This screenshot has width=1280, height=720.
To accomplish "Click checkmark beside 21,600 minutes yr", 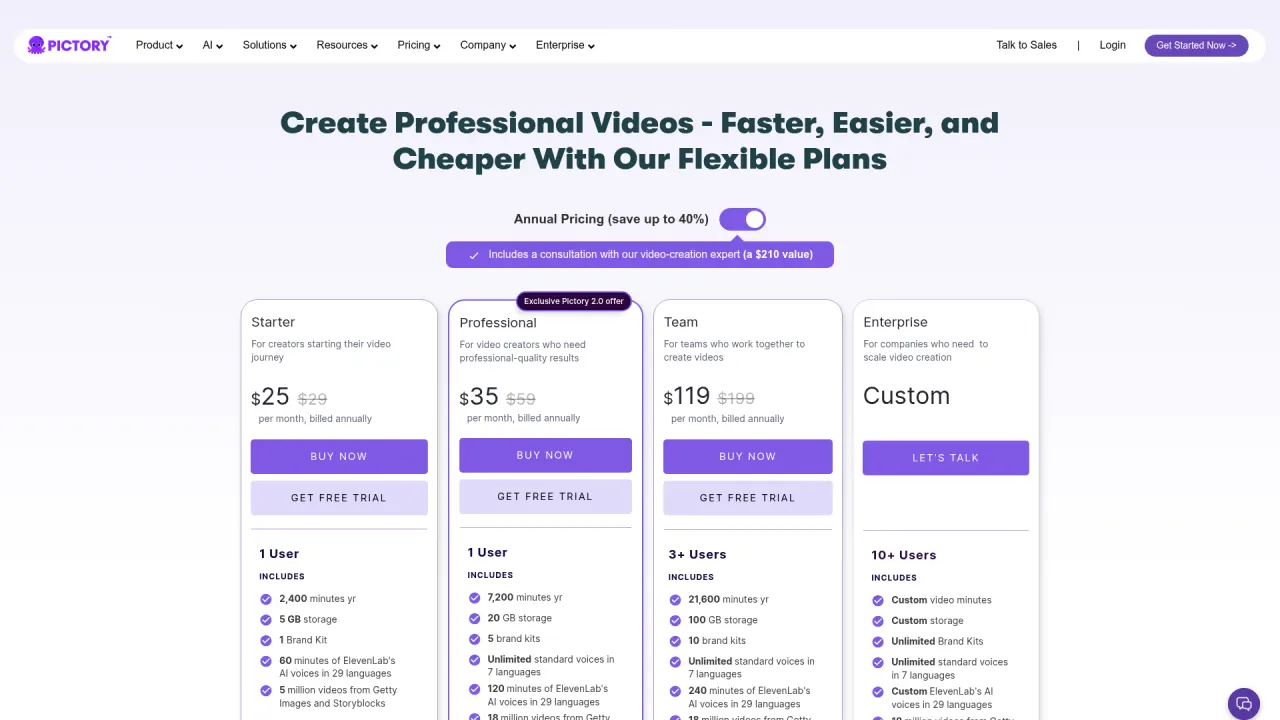I will point(675,600).
